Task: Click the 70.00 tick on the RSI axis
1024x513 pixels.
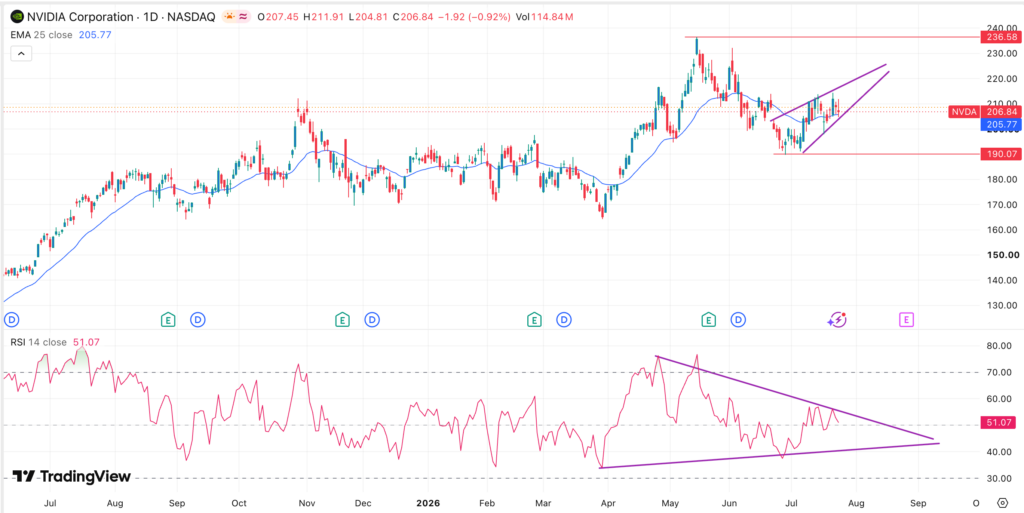Action: tap(1001, 373)
